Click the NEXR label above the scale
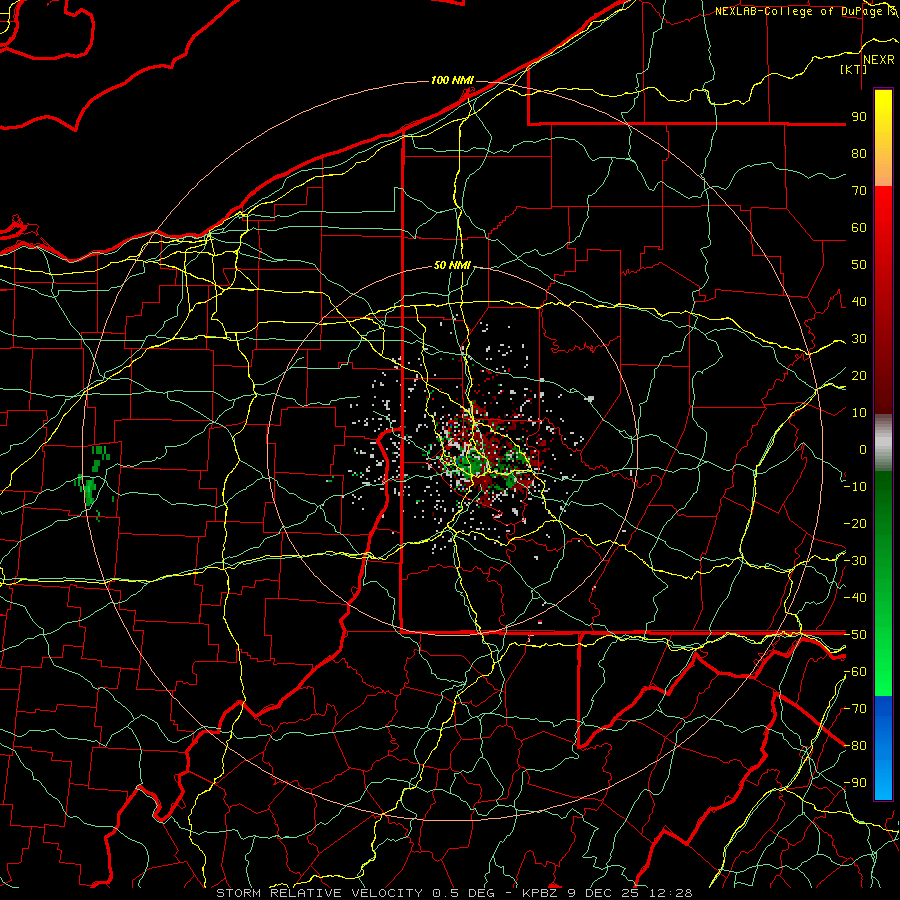The height and width of the screenshot is (900, 900). (x=879, y=60)
